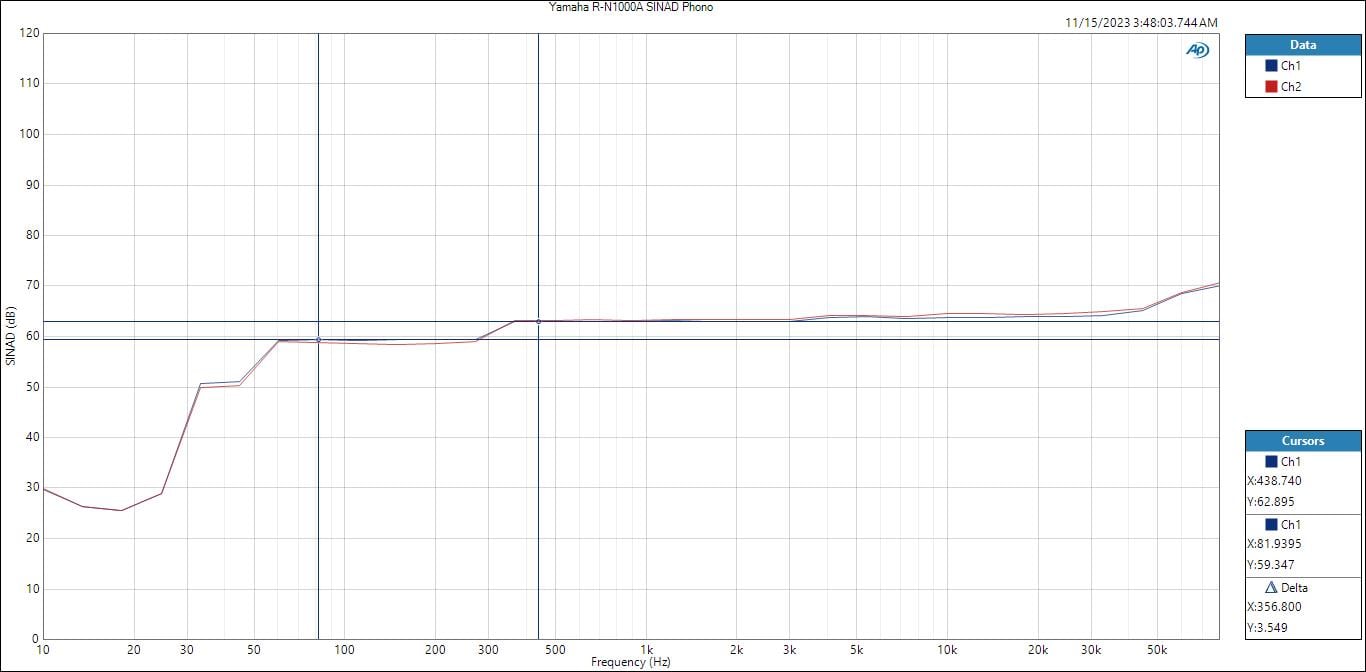The height and width of the screenshot is (672, 1366).
Task: Click the Delta Y:3.549 value
Action: point(1268,628)
